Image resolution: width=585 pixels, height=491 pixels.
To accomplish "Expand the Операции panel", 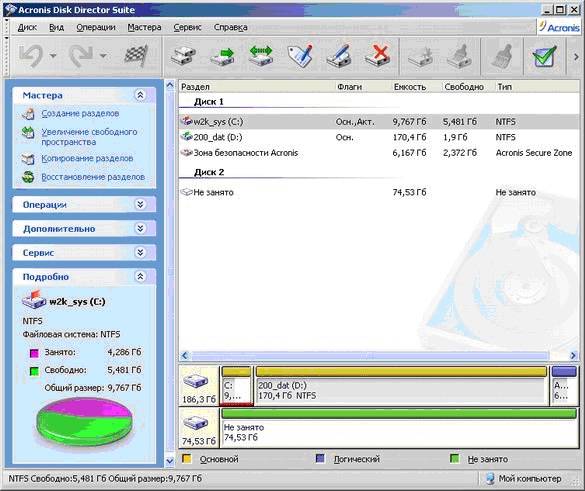I will pyautogui.click(x=140, y=204).
